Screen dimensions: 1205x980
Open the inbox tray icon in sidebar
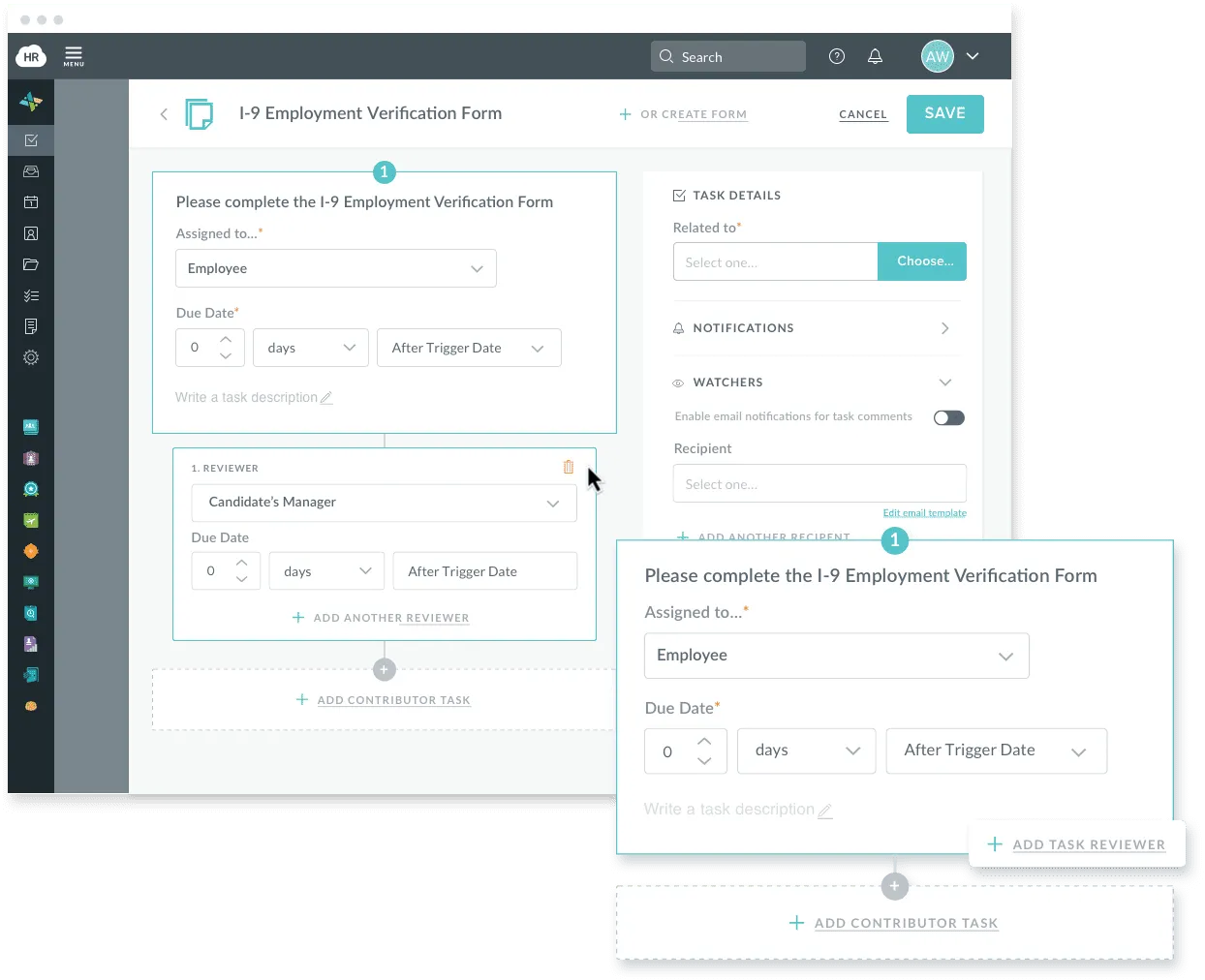tap(31, 171)
